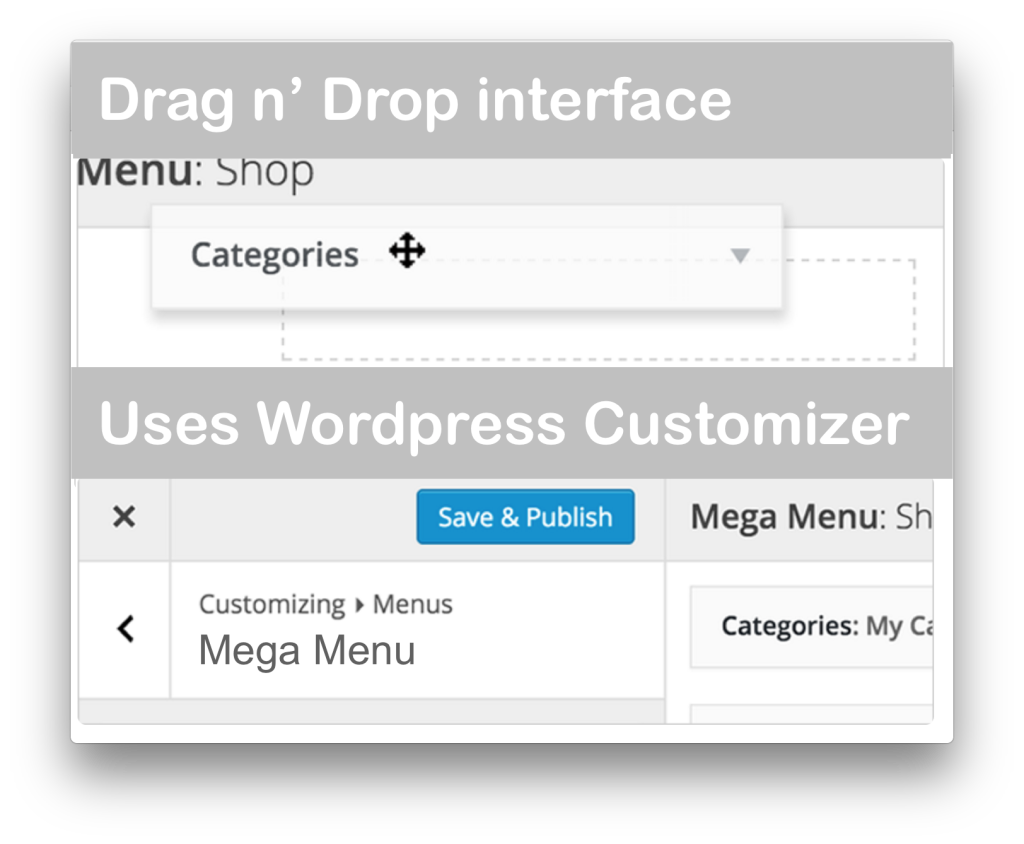Click the back chevron in the Customizer sidebar
Image resolution: width=1024 pixels, height=844 pixels.
(x=125, y=628)
